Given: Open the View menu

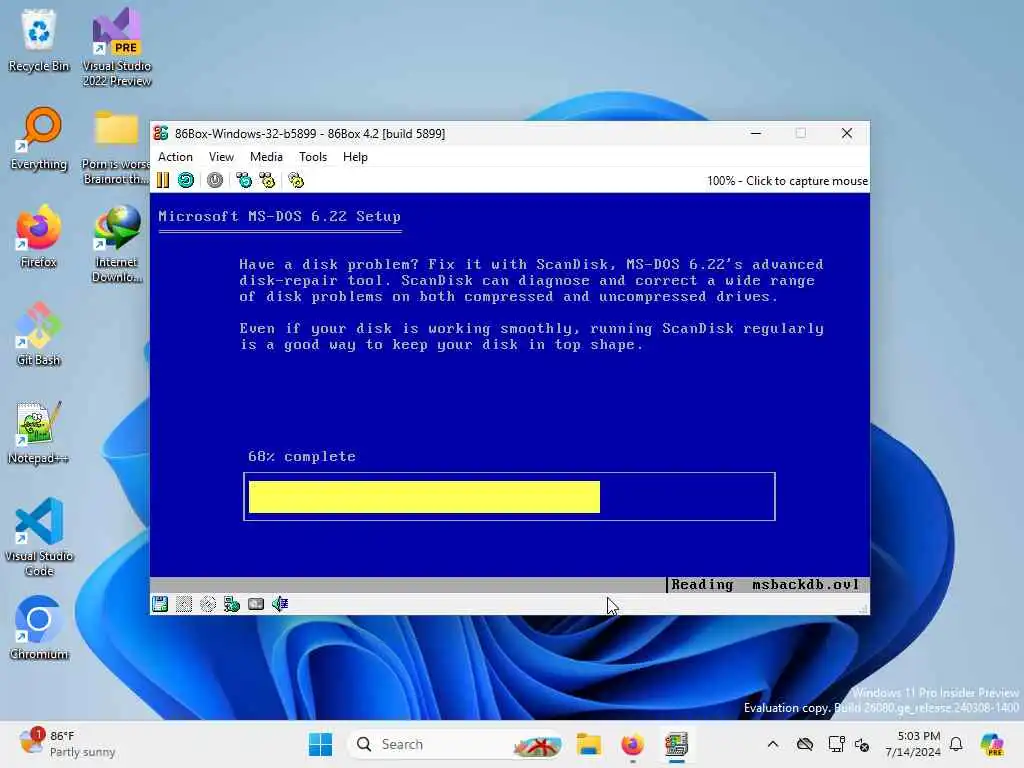Looking at the screenshot, I should pos(221,157).
